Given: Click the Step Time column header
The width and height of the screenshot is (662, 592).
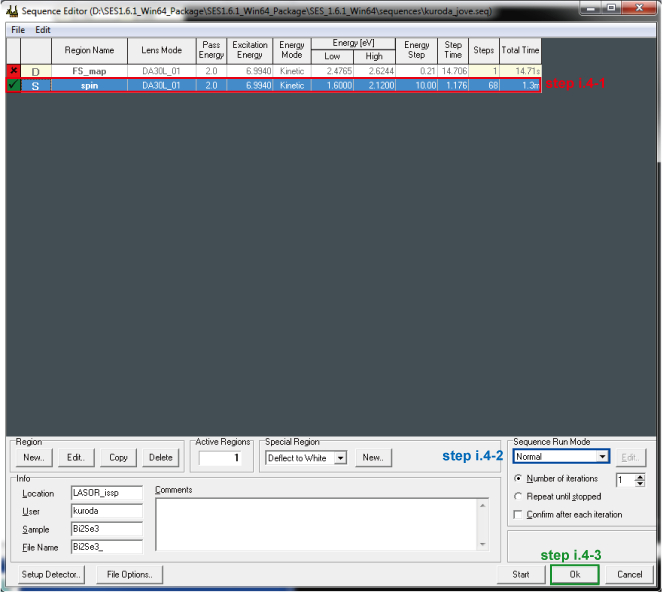Looking at the screenshot, I should (453, 51).
